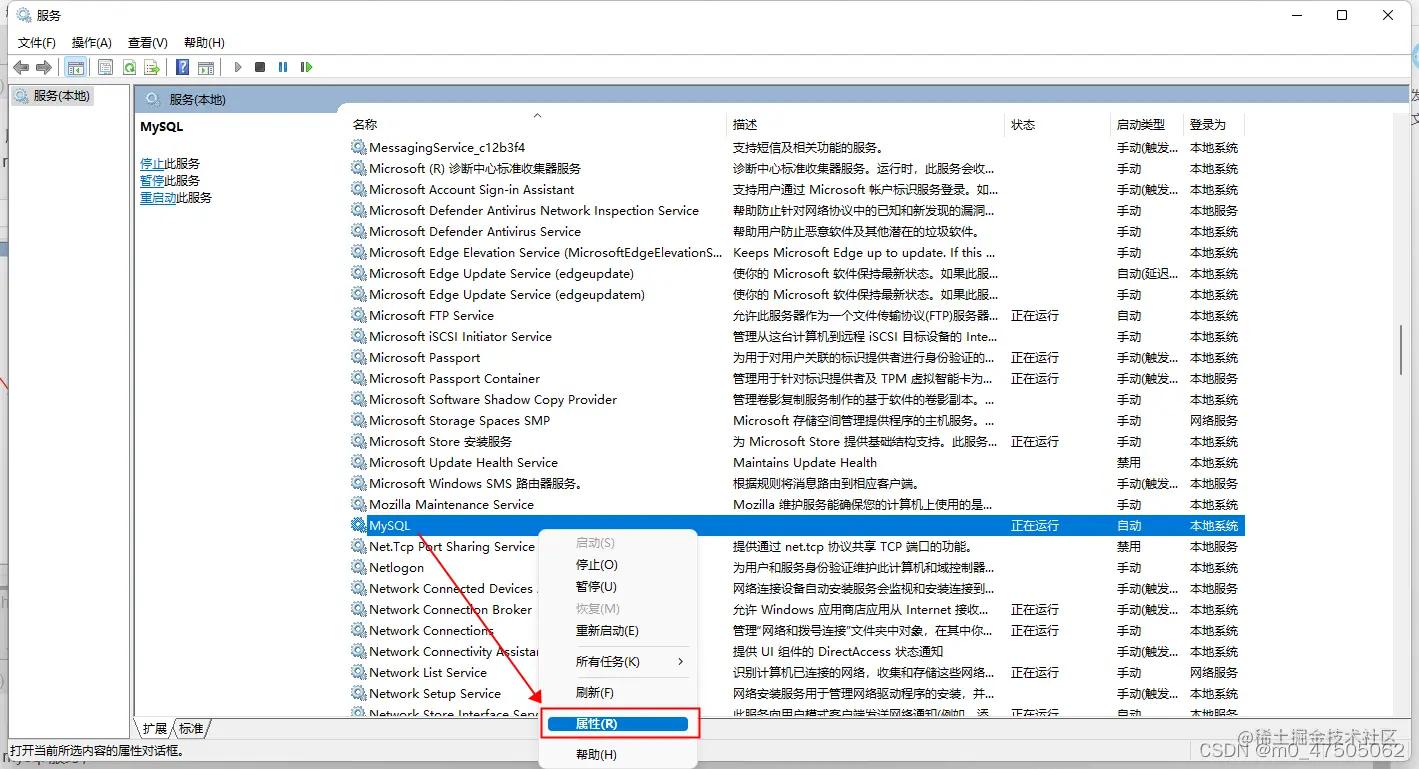Click the Back arrow in toolbar
1419x769 pixels.
point(21,67)
